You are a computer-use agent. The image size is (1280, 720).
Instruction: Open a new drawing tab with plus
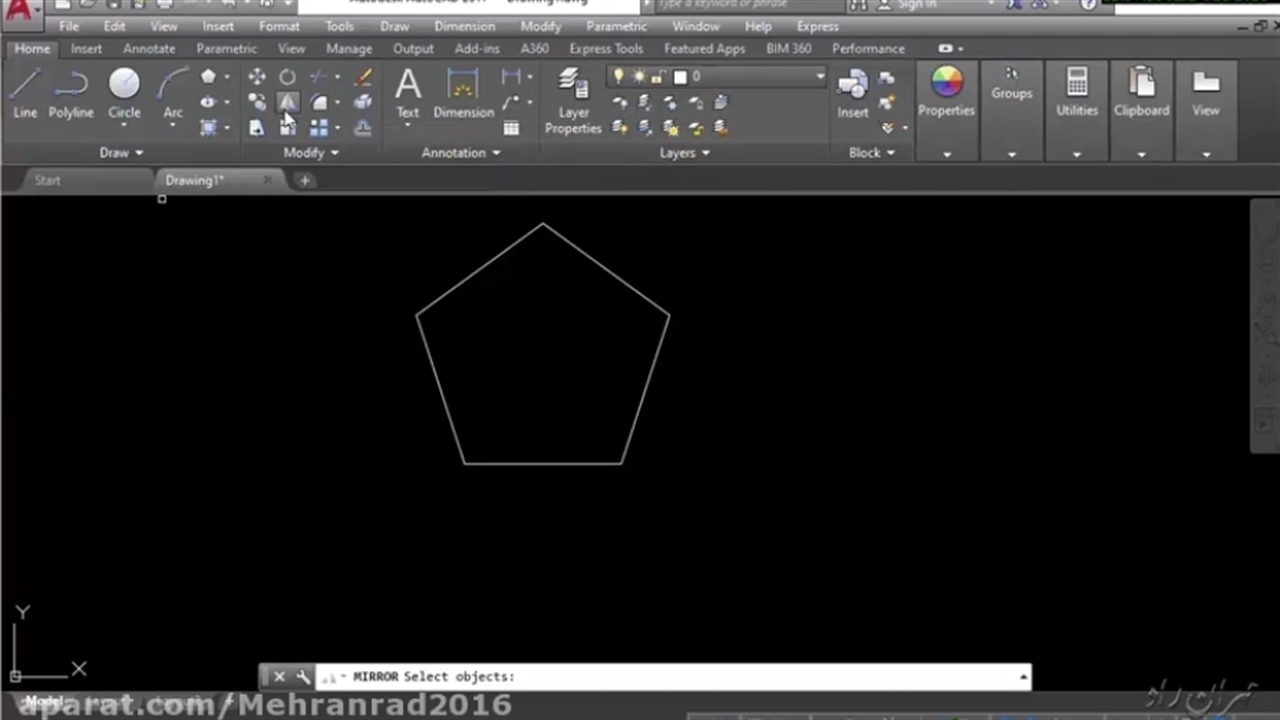tap(305, 180)
